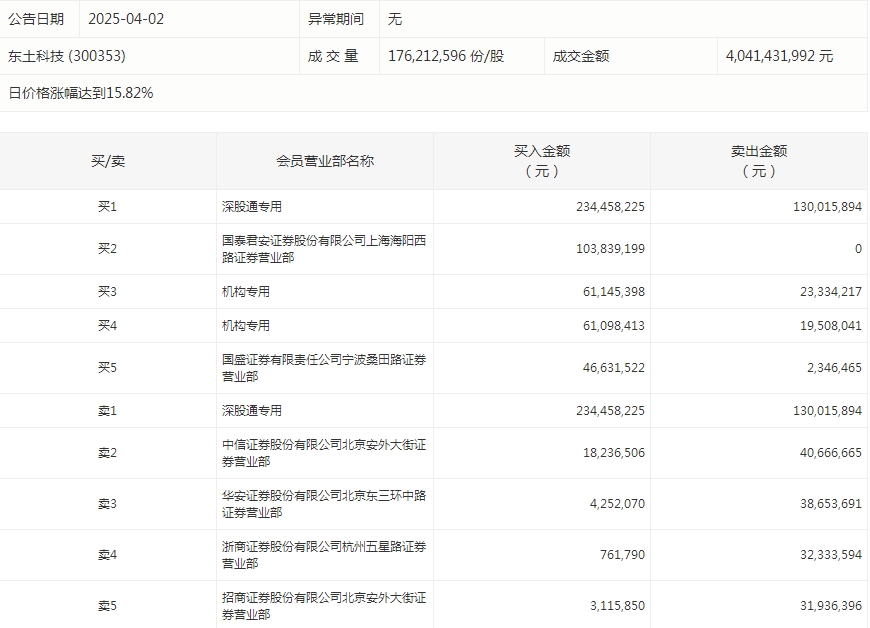
Task: Select sell amount 32,333,594
Action: tap(831, 555)
